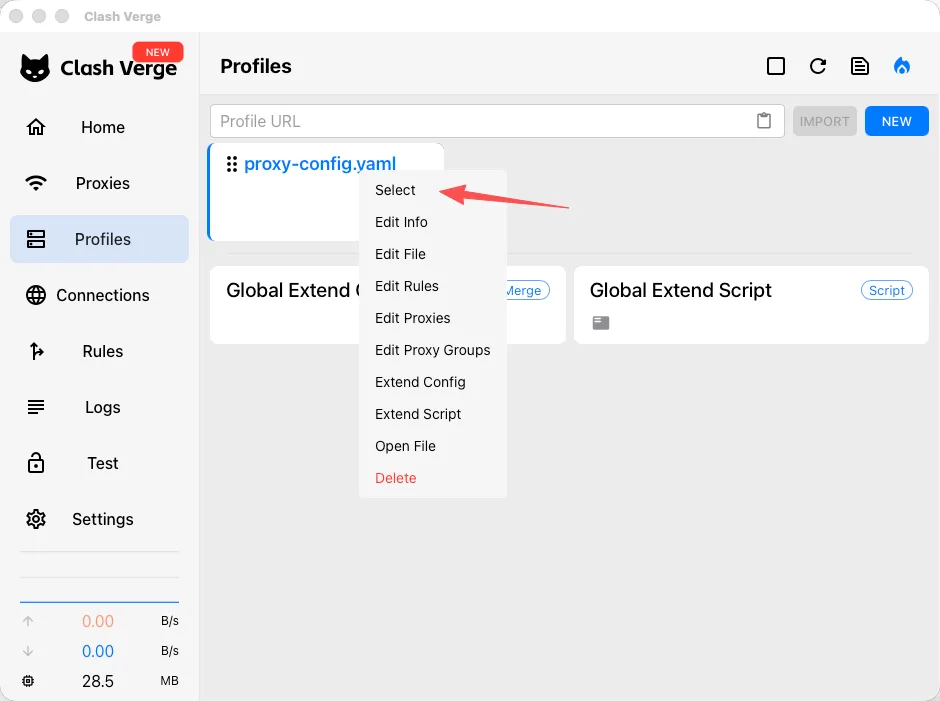Click the upload arrow icon in the traffic stats

[28, 621]
